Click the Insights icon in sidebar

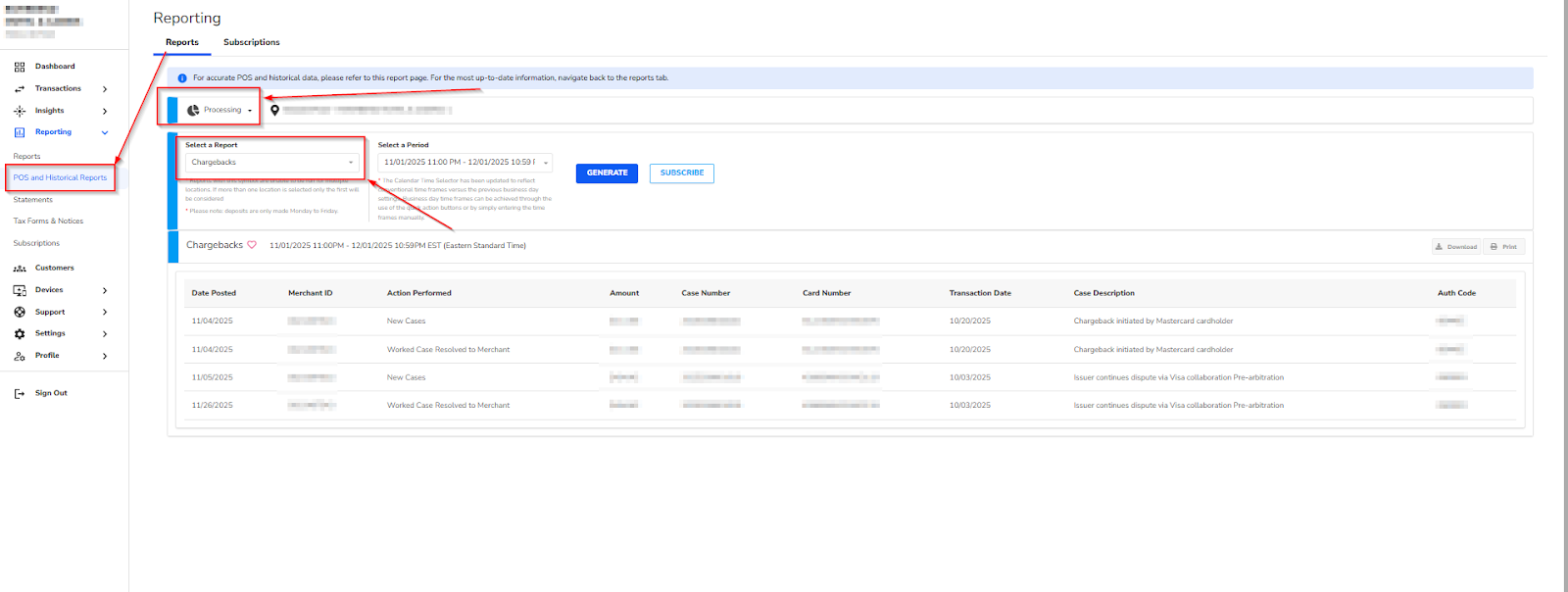pos(20,111)
